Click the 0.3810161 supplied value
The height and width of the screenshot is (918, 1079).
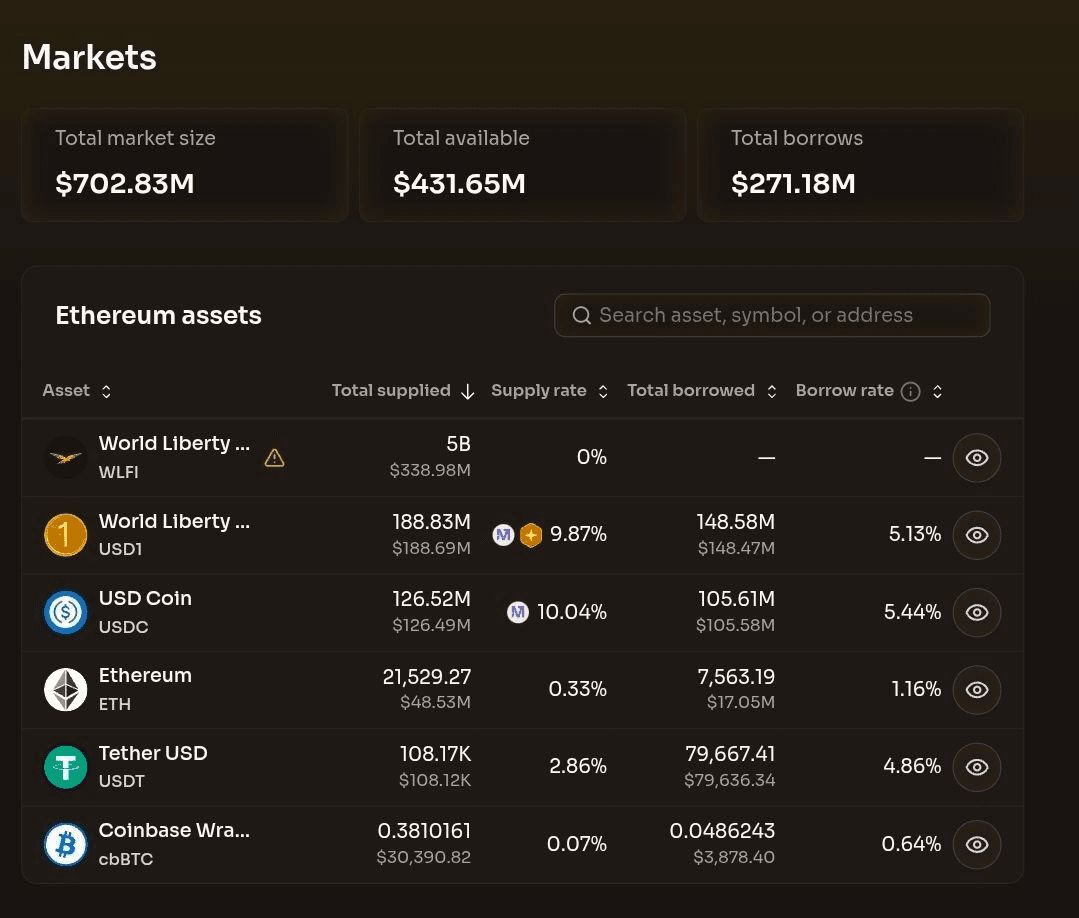424,831
